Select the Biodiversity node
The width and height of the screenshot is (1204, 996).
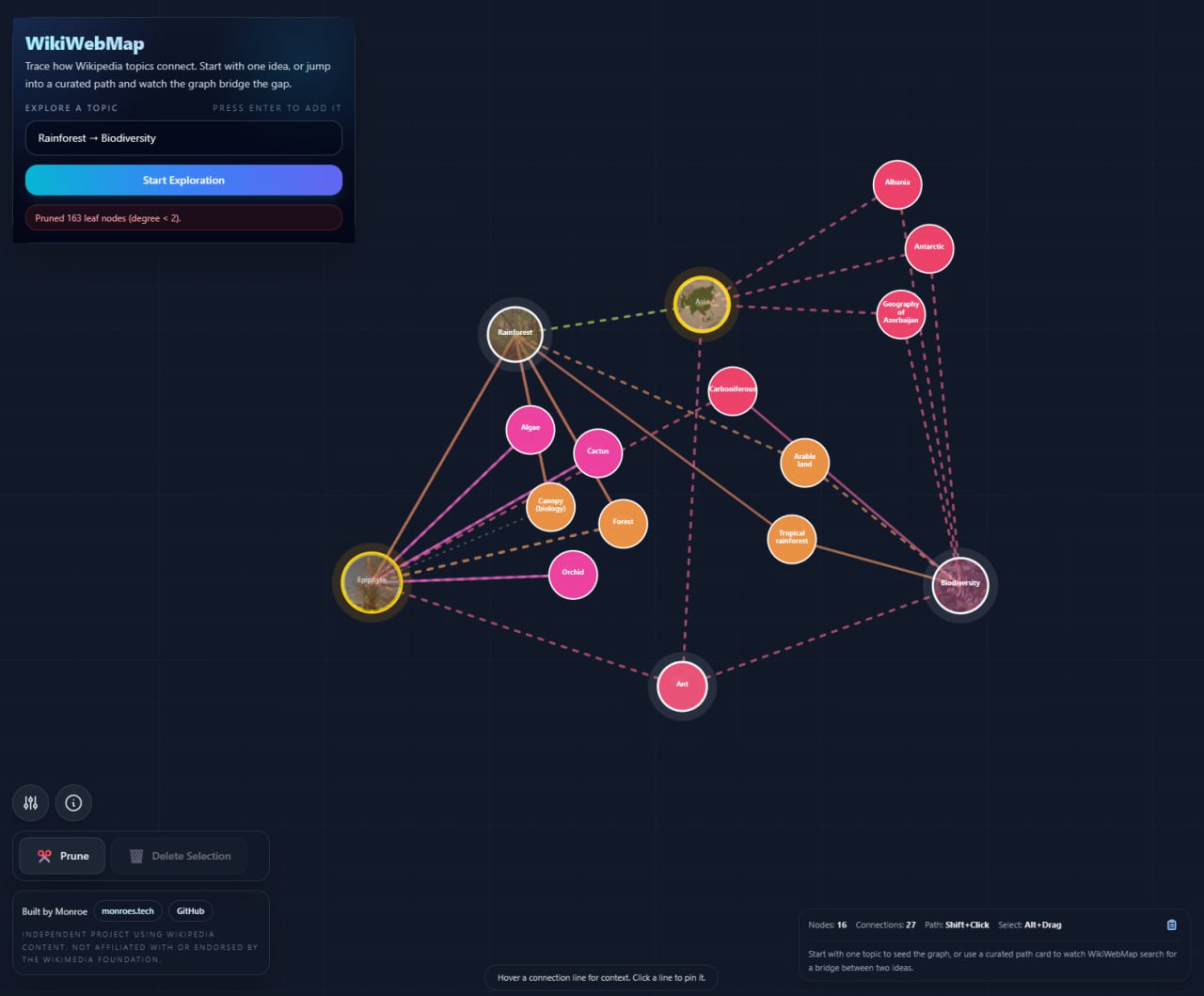point(959,583)
